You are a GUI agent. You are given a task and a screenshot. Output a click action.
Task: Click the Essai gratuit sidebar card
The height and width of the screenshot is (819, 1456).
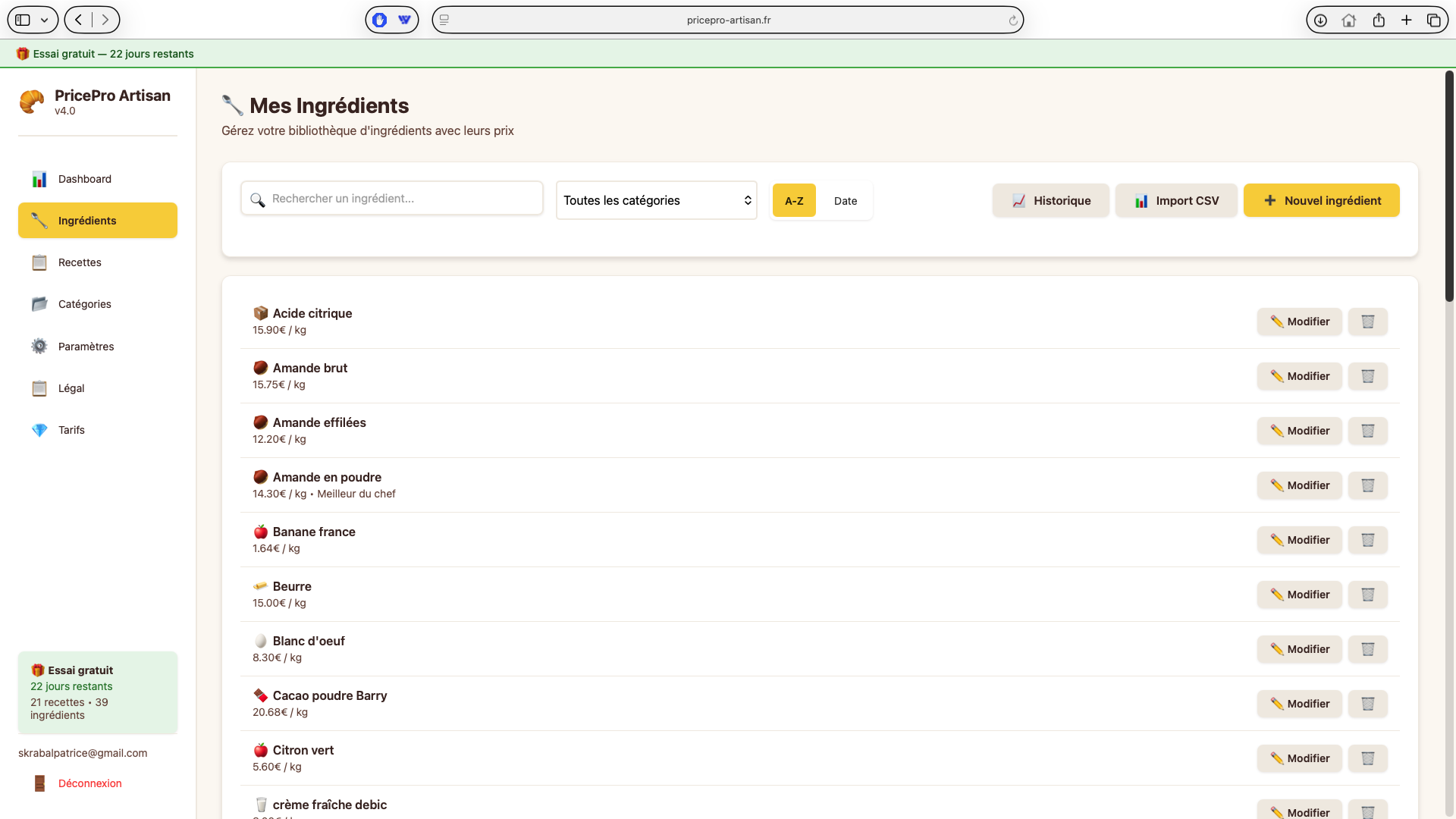[98, 692]
